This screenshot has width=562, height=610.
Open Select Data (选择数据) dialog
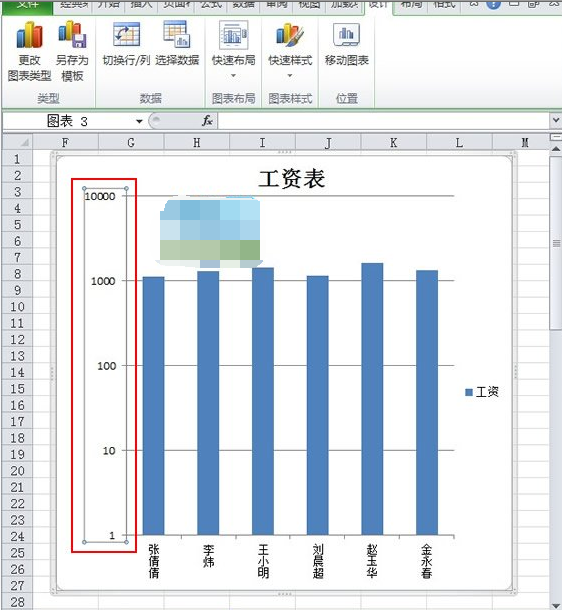pyautogui.click(x=177, y=44)
